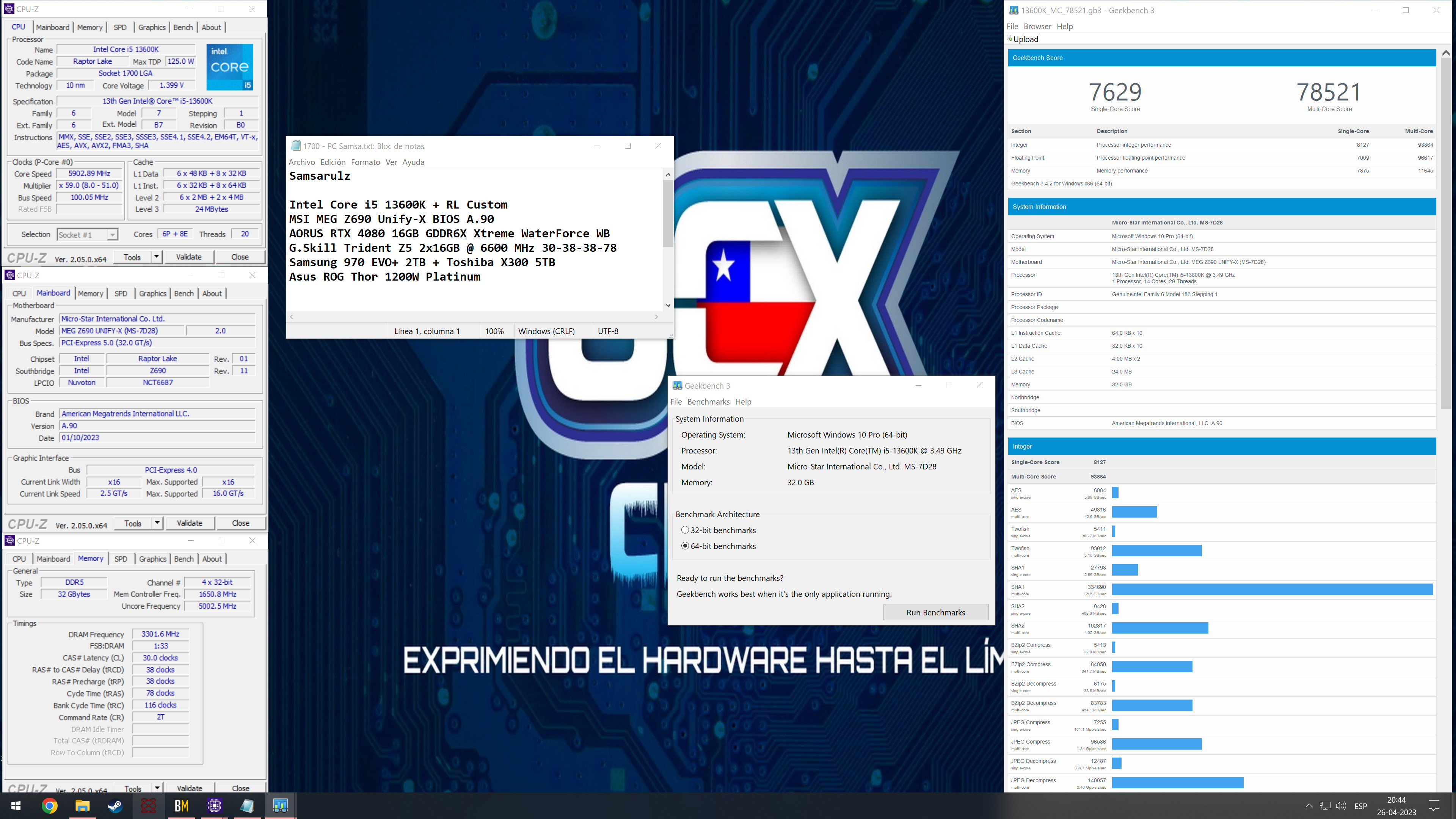Click the CPU-Z icon in the memory window title
The image size is (1456, 819).
point(9,541)
